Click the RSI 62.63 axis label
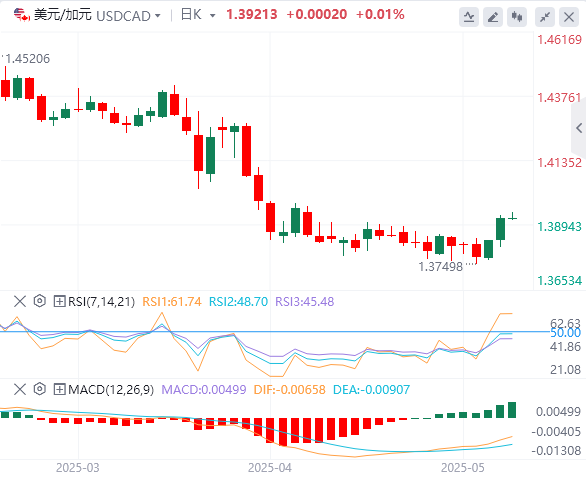This screenshot has height=481, width=586. coord(566,323)
